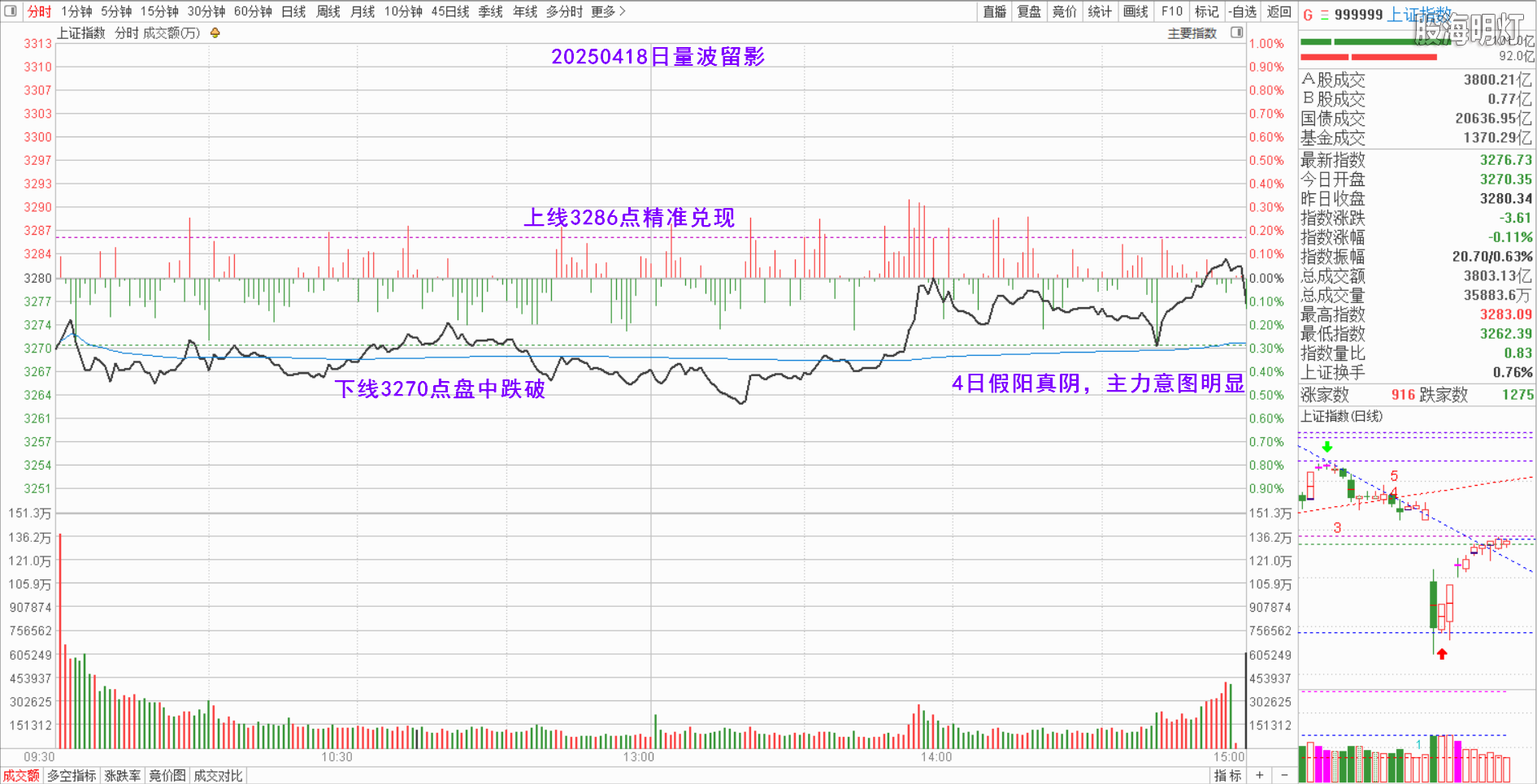Switch to the 5分钟 period

point(116,11)
